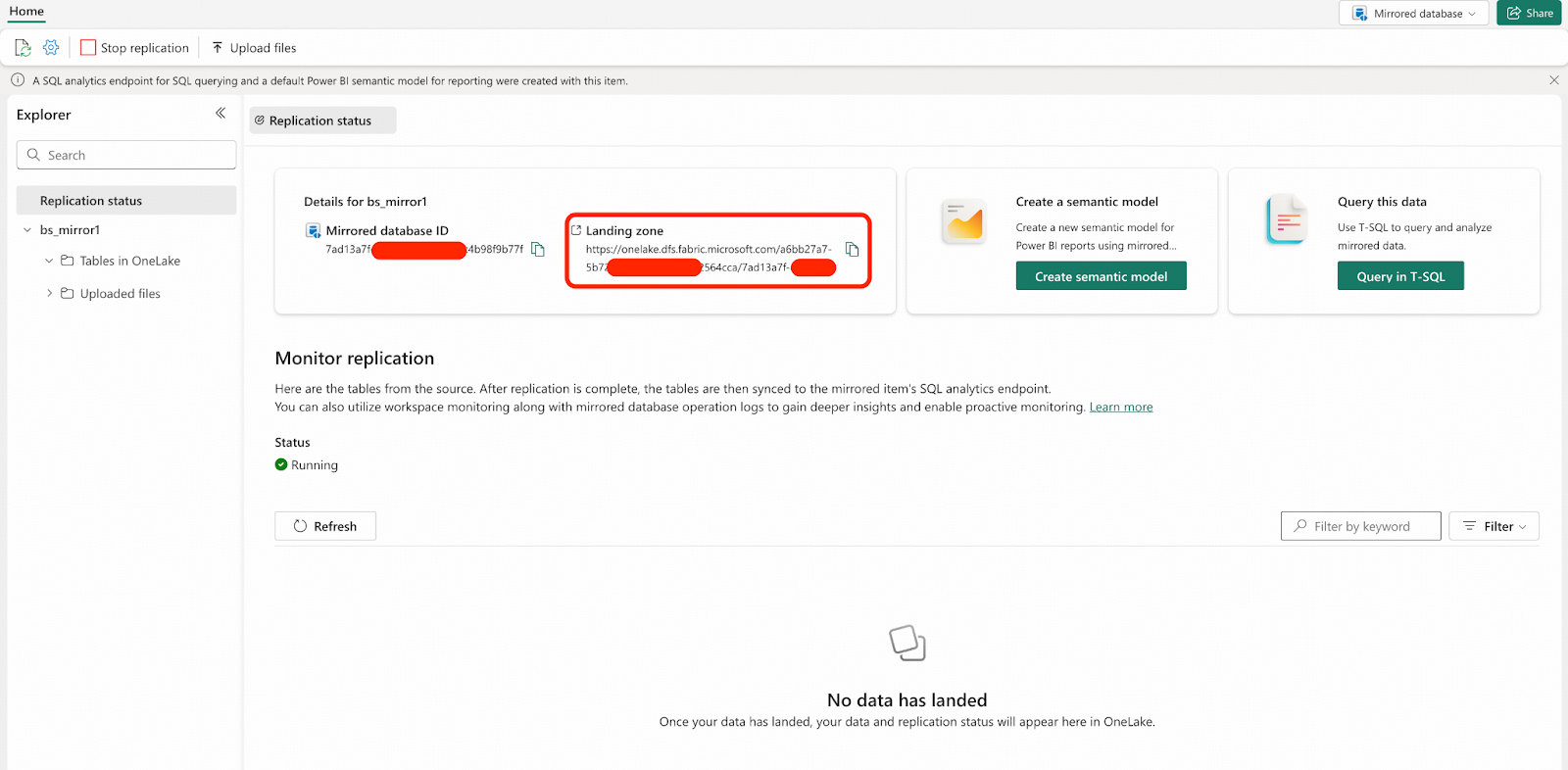Click the first toolbar icon left of settings gear

pos(23,47)
